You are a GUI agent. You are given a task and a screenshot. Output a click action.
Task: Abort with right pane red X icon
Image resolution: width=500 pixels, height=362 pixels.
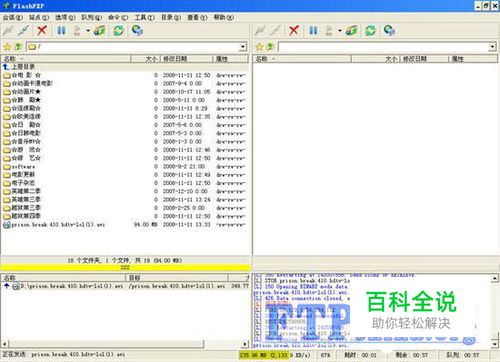point(294,30)
